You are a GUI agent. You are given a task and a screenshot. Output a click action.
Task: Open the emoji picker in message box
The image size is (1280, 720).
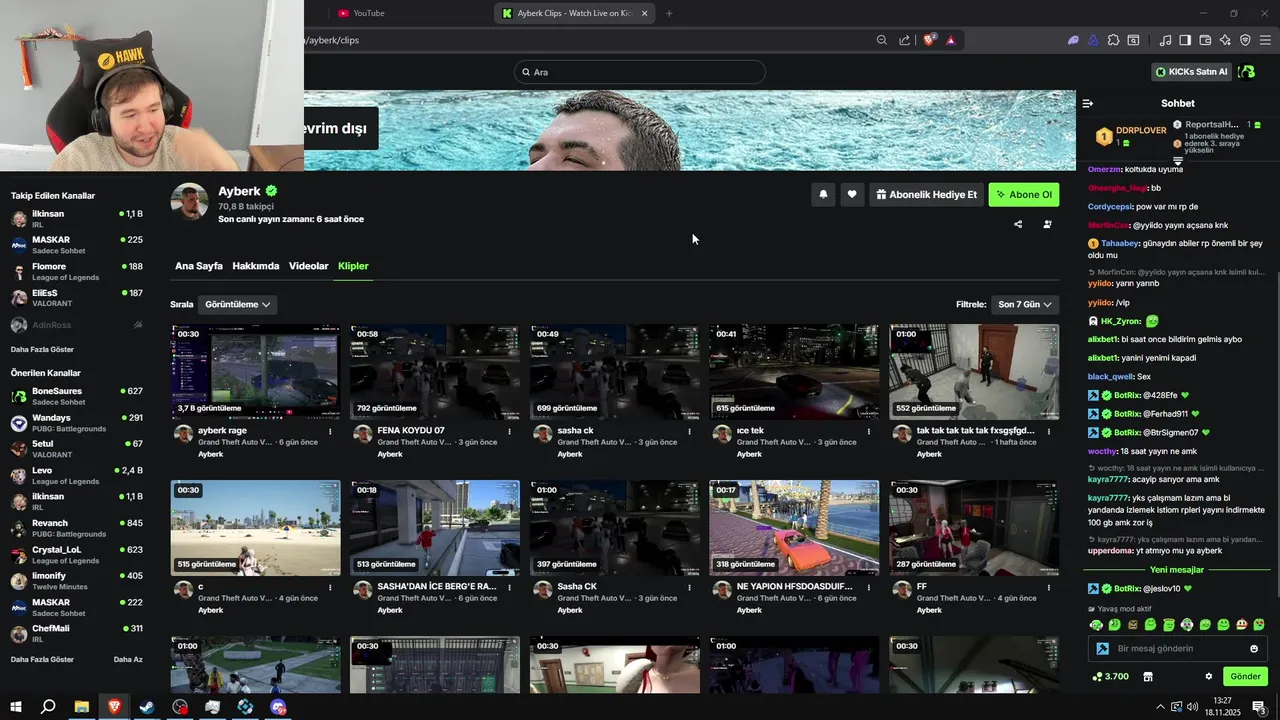pyautogui.click(x=1254, y=649)
